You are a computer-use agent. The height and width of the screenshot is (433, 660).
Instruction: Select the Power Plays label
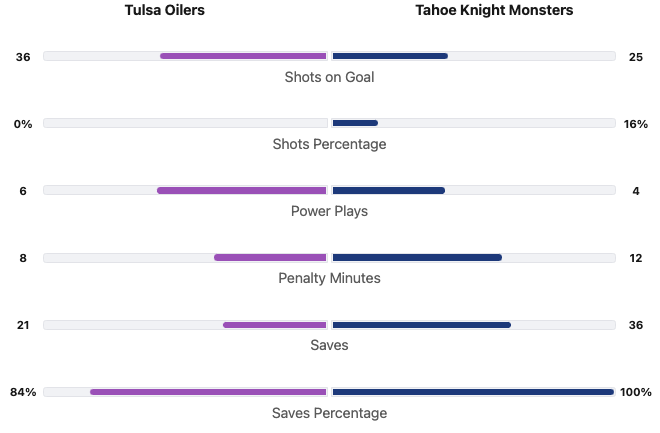(329, 211)
